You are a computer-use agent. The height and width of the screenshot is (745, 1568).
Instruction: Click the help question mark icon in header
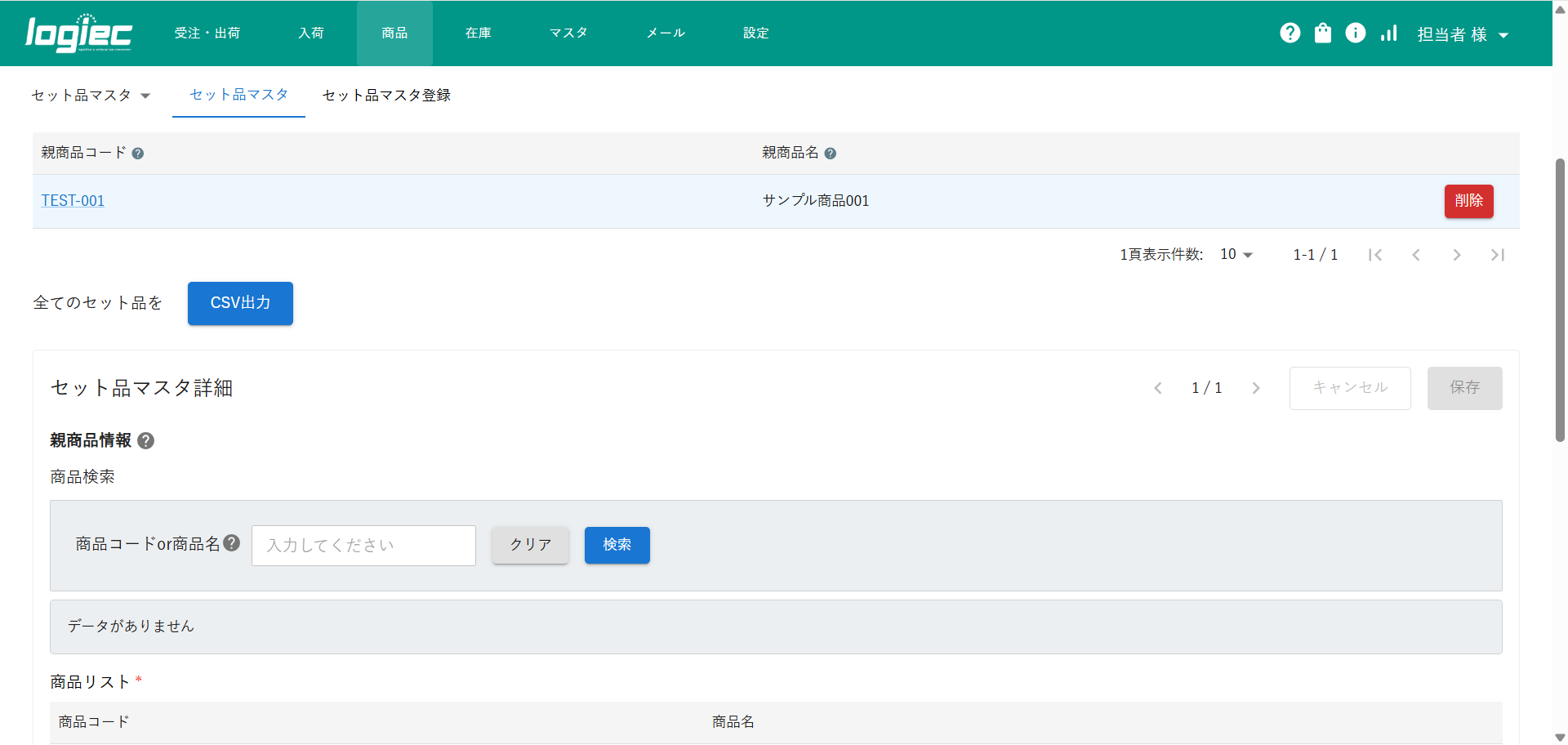[x=1290, y=33]
